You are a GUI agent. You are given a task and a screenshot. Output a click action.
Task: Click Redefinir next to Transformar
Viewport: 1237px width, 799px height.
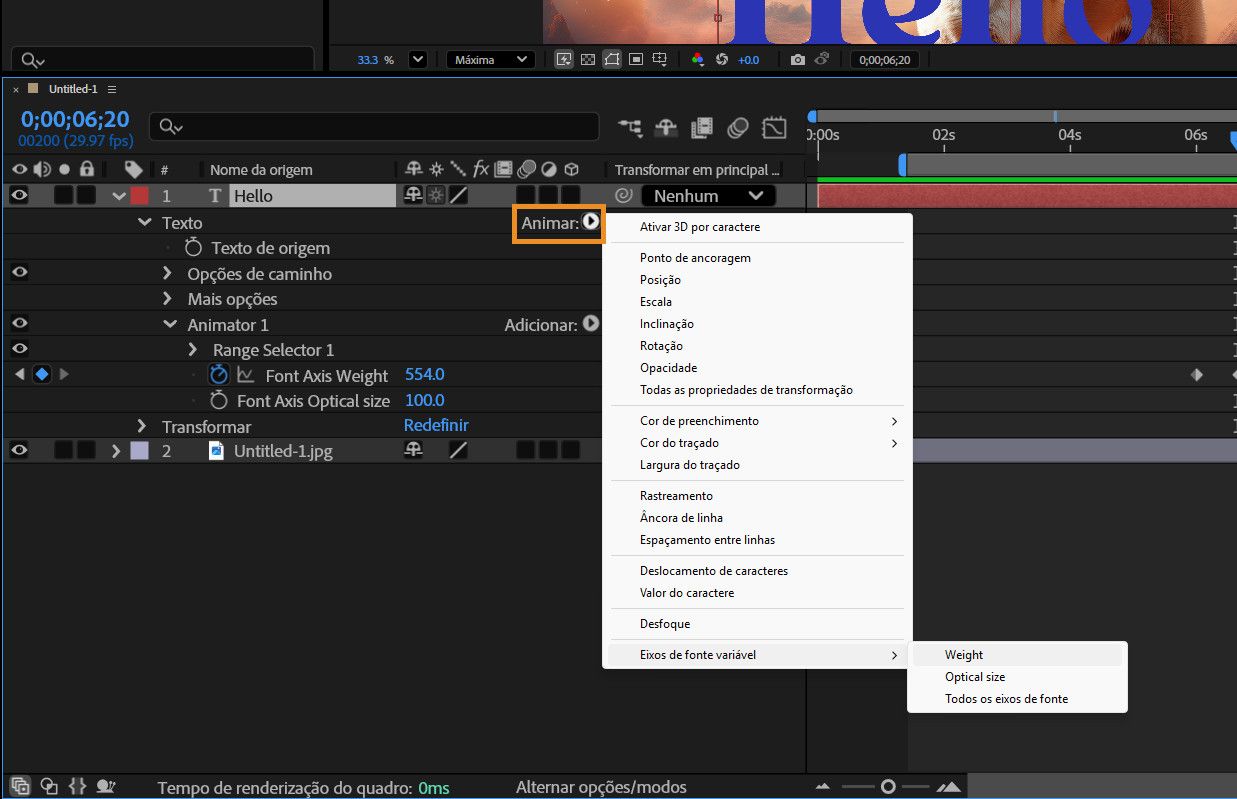click(435, 426)
